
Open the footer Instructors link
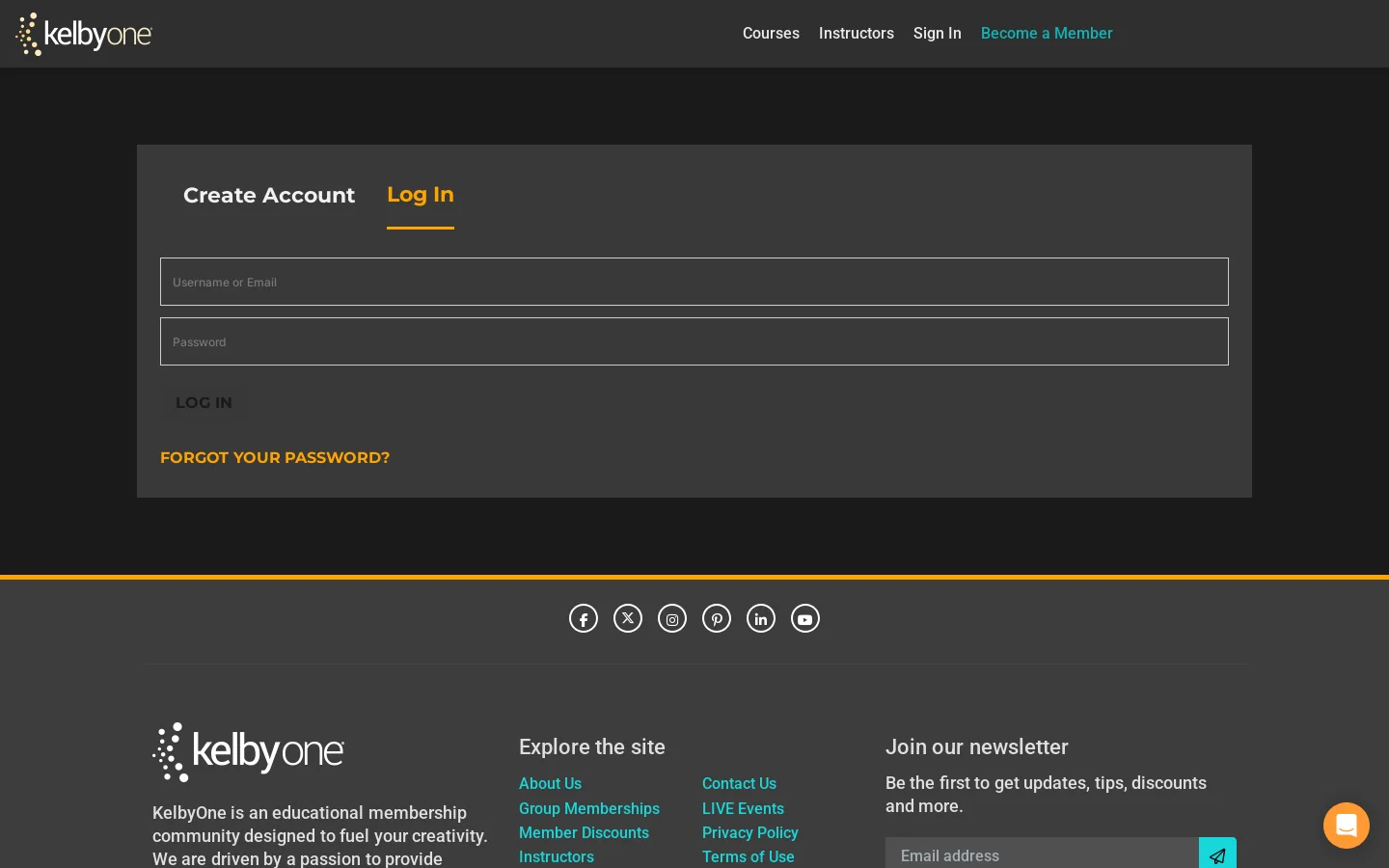557,856
